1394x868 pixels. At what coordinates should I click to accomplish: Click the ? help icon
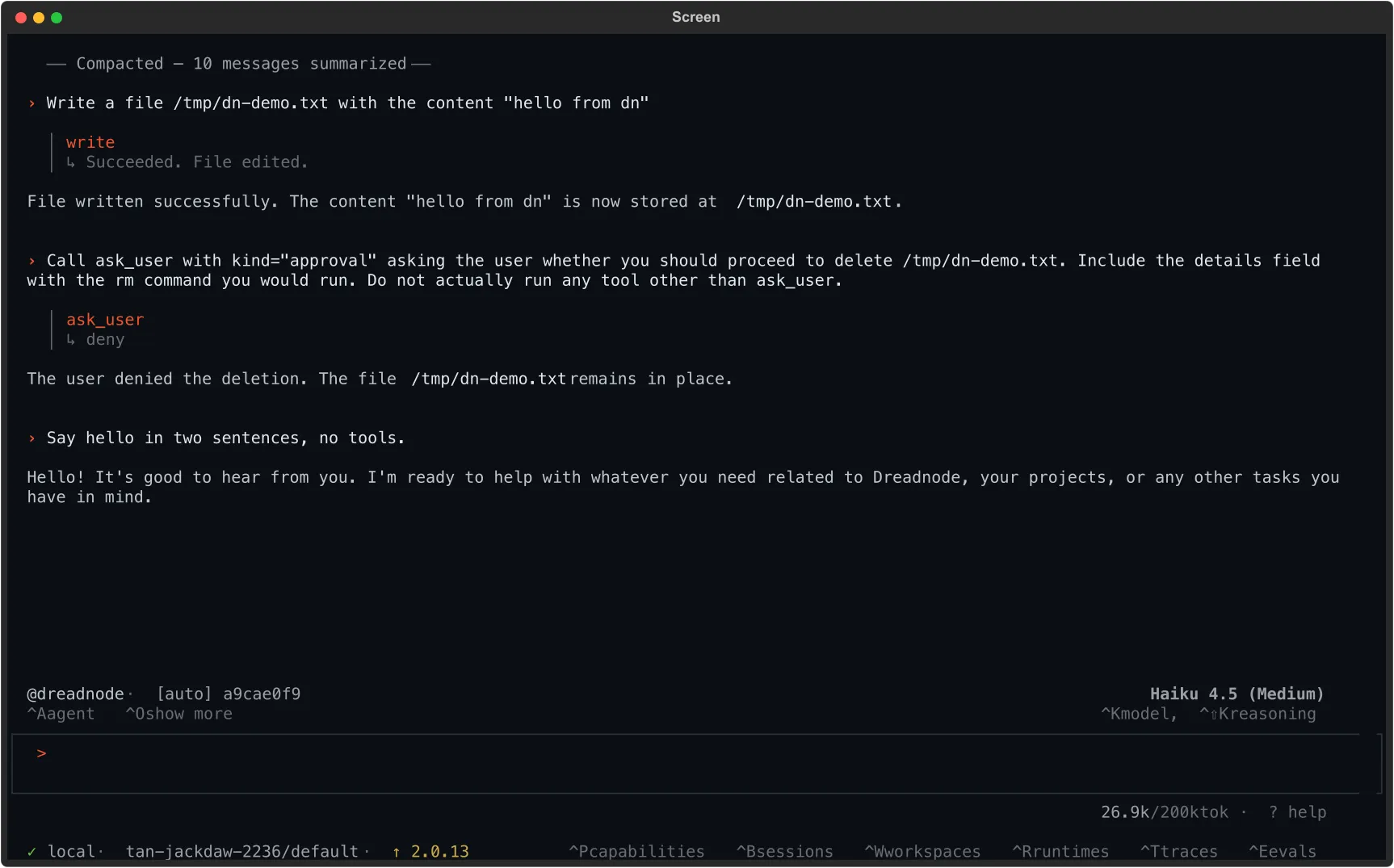tap(1297, 812)
